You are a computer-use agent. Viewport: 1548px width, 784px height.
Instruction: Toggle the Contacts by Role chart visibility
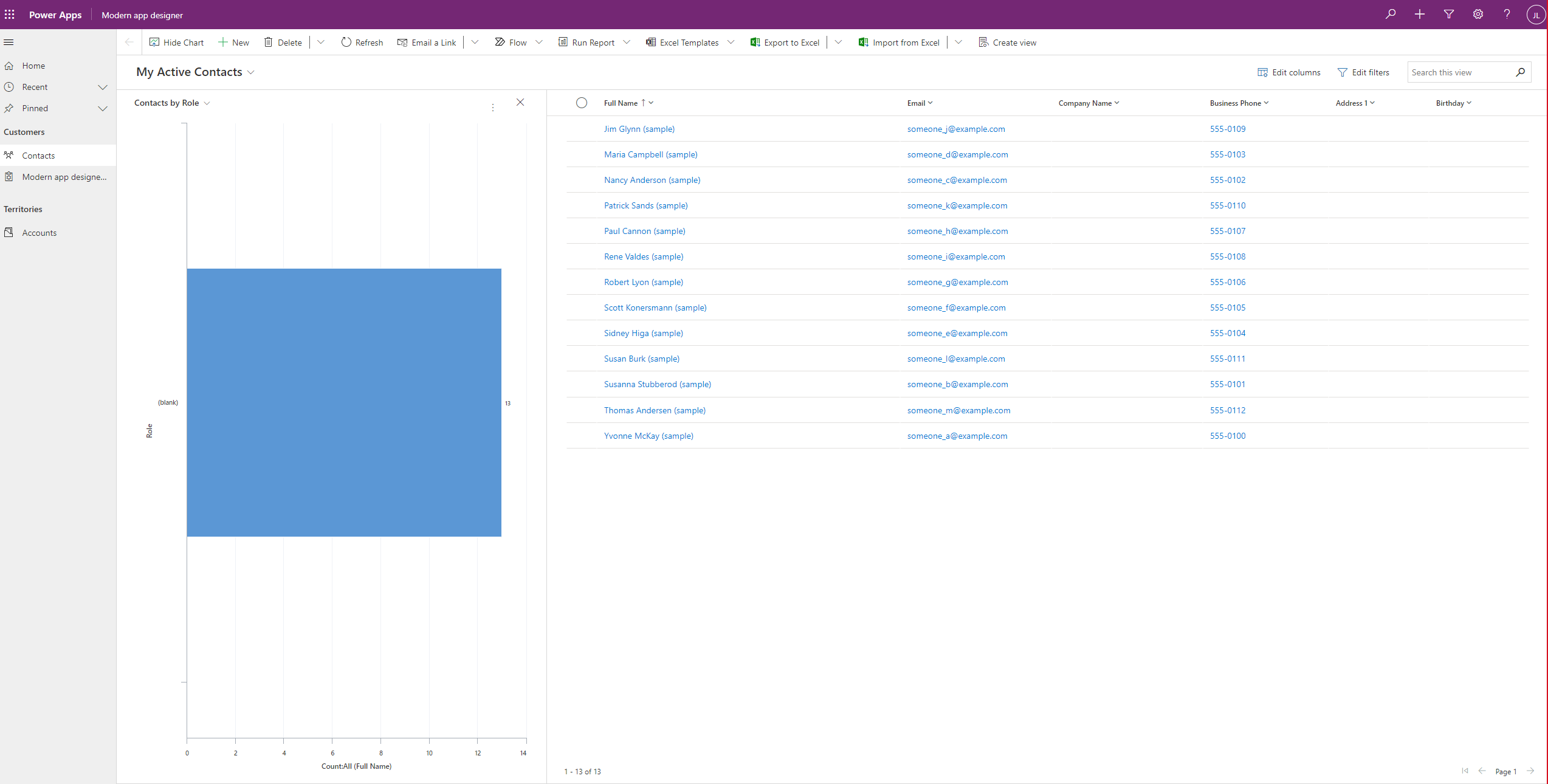(x=175, y=42)
